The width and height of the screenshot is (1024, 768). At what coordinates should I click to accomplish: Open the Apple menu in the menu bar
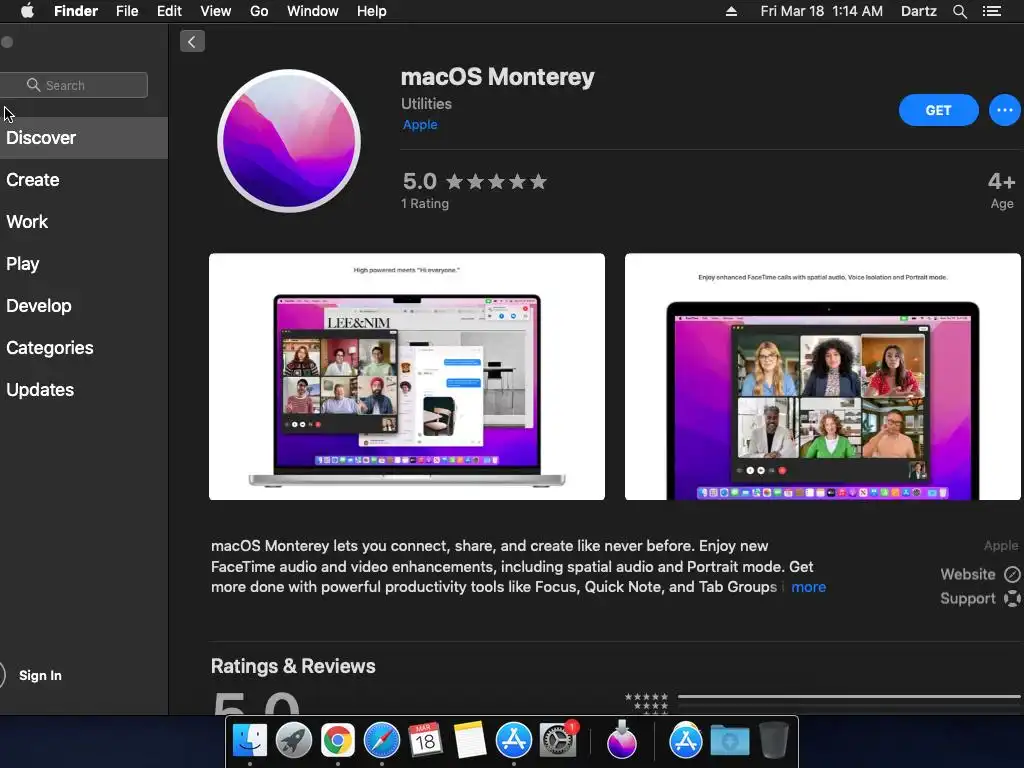click(x=27, y=11)
